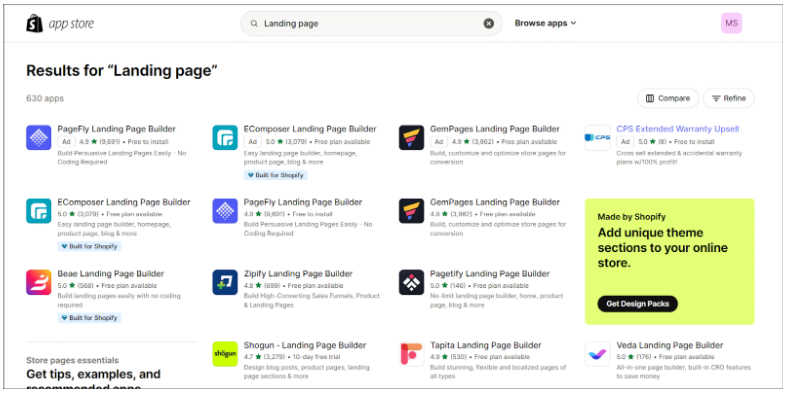Viewport: 788px width, 393px height.
Task: Open the PageFly app icon in the Ad row
Action: 39,138
